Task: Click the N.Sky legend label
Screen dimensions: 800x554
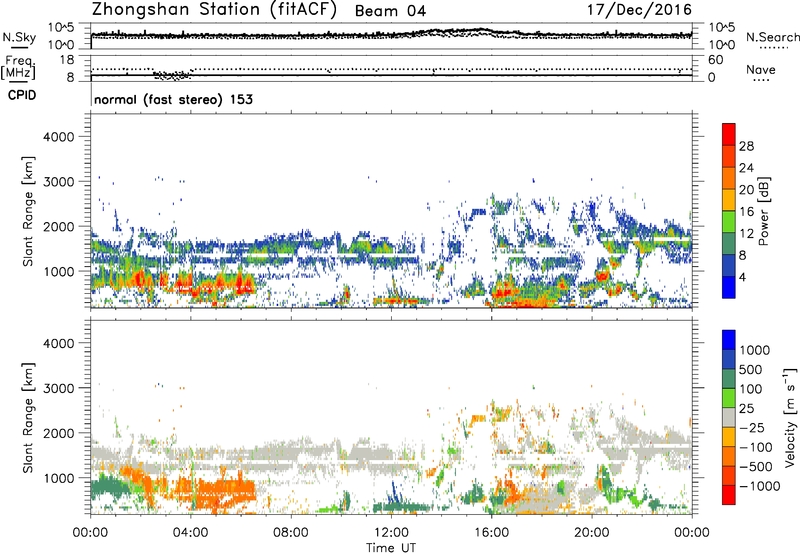Action: (19, 37)
